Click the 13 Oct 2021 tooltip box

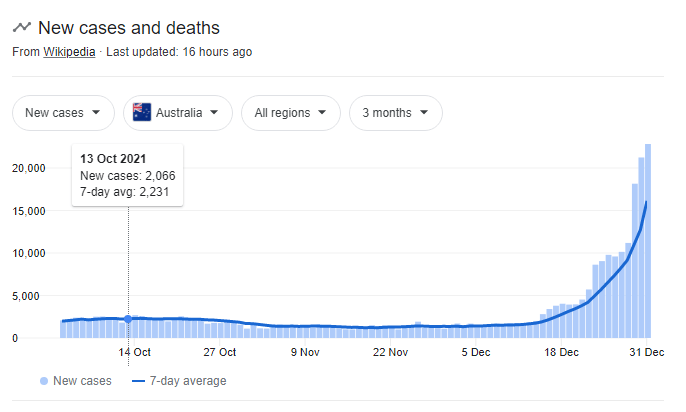[127, 174]
